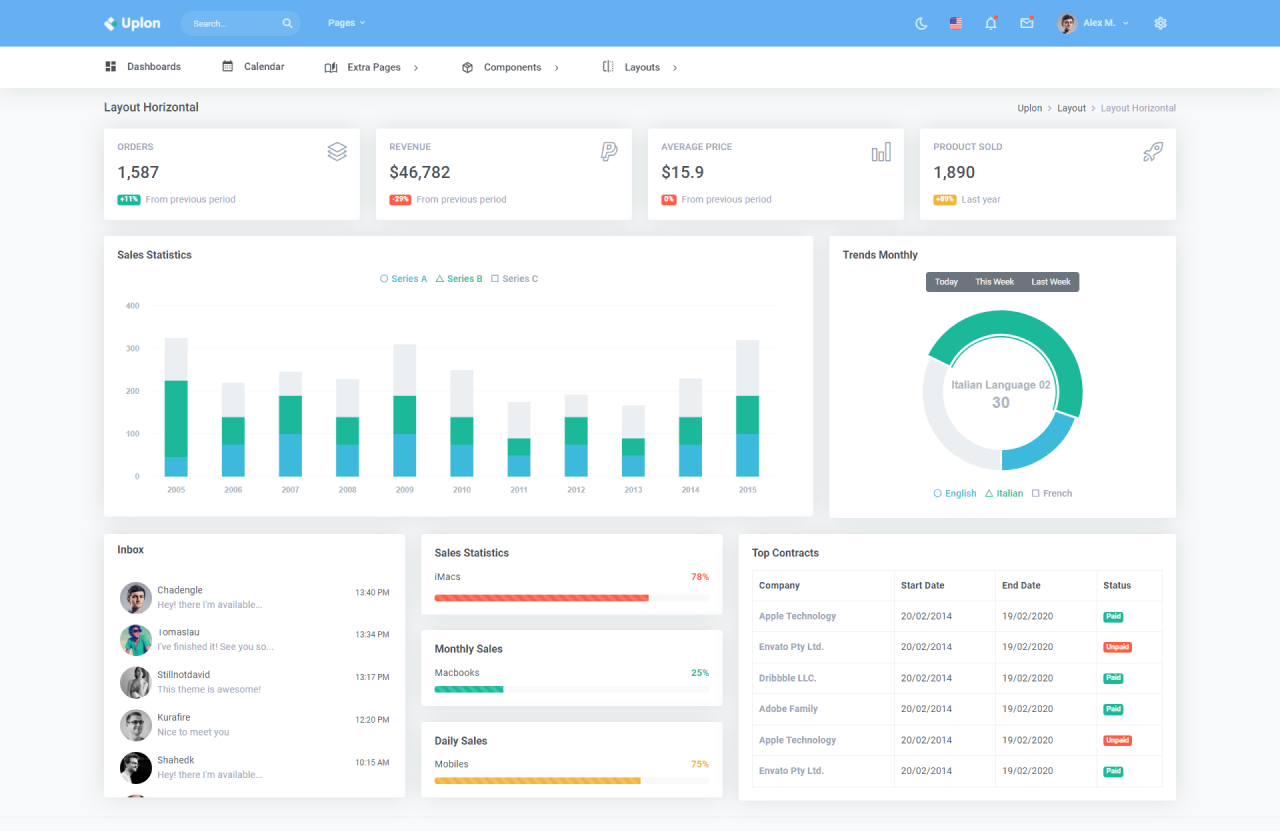The width and height of the screenshot is (1280, 831).
Task: Open the notifications bell
Action: (991, 23)
